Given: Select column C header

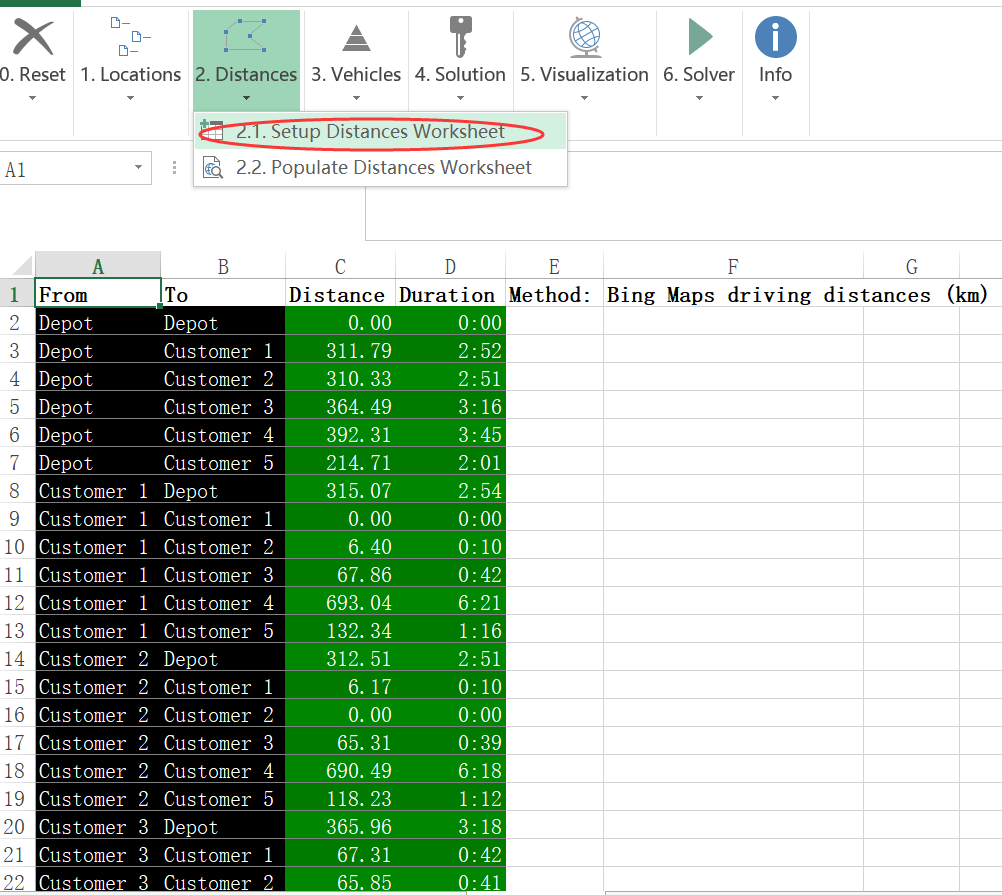Looking at the screenshot, I should 340,266.
